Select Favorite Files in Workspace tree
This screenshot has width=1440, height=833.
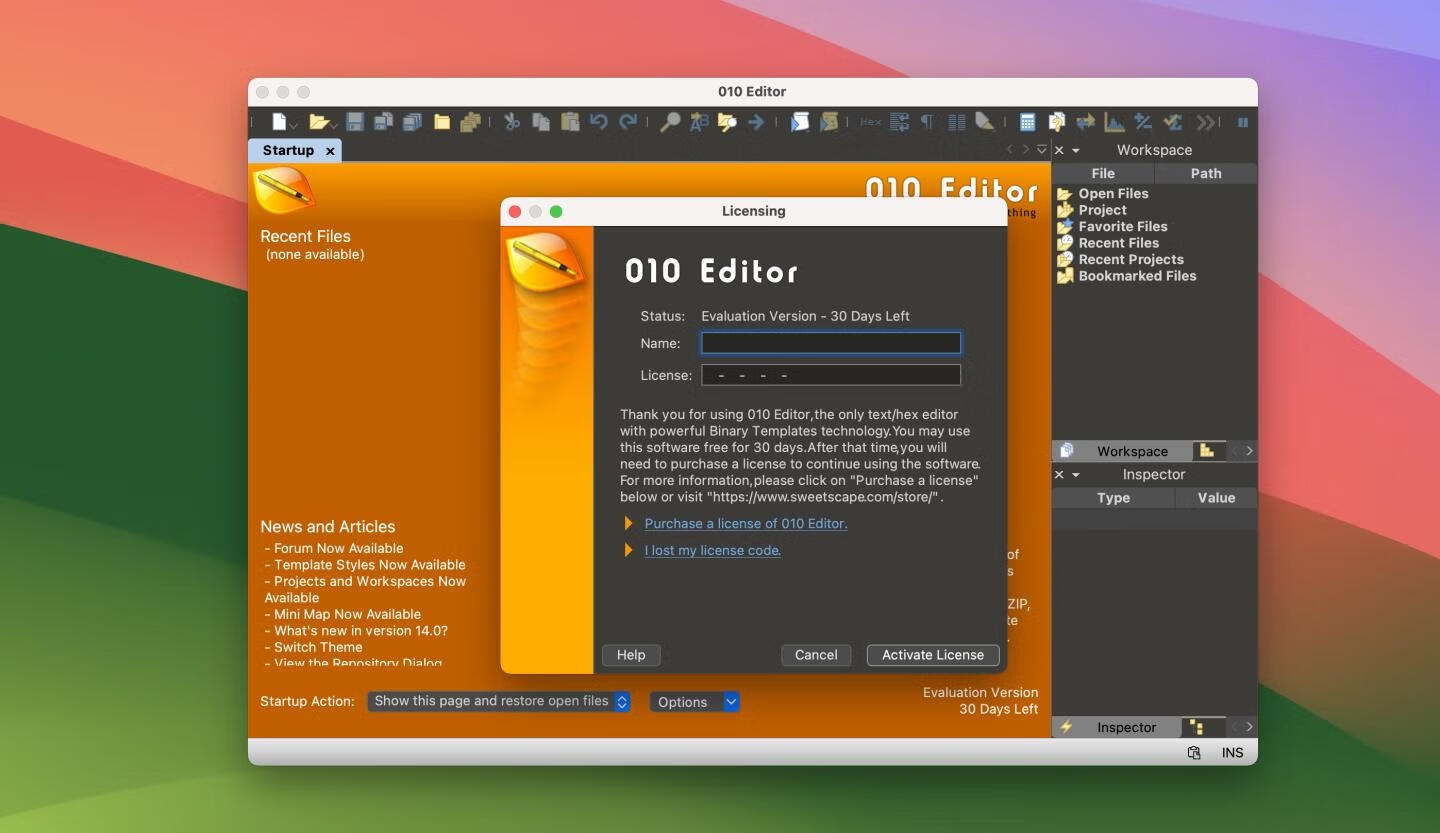[1123, 227]
